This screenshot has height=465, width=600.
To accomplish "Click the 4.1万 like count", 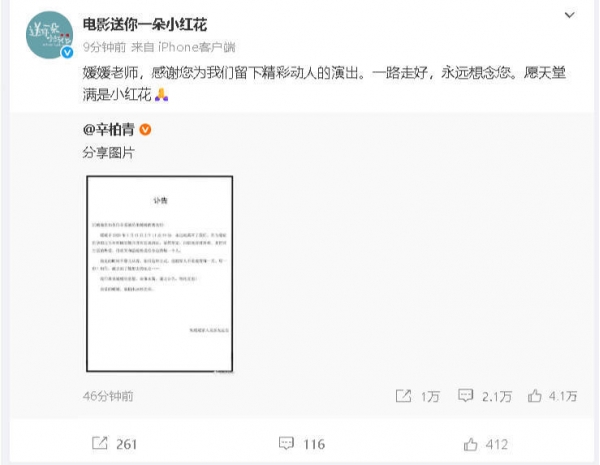I will (x=563, y=396).
